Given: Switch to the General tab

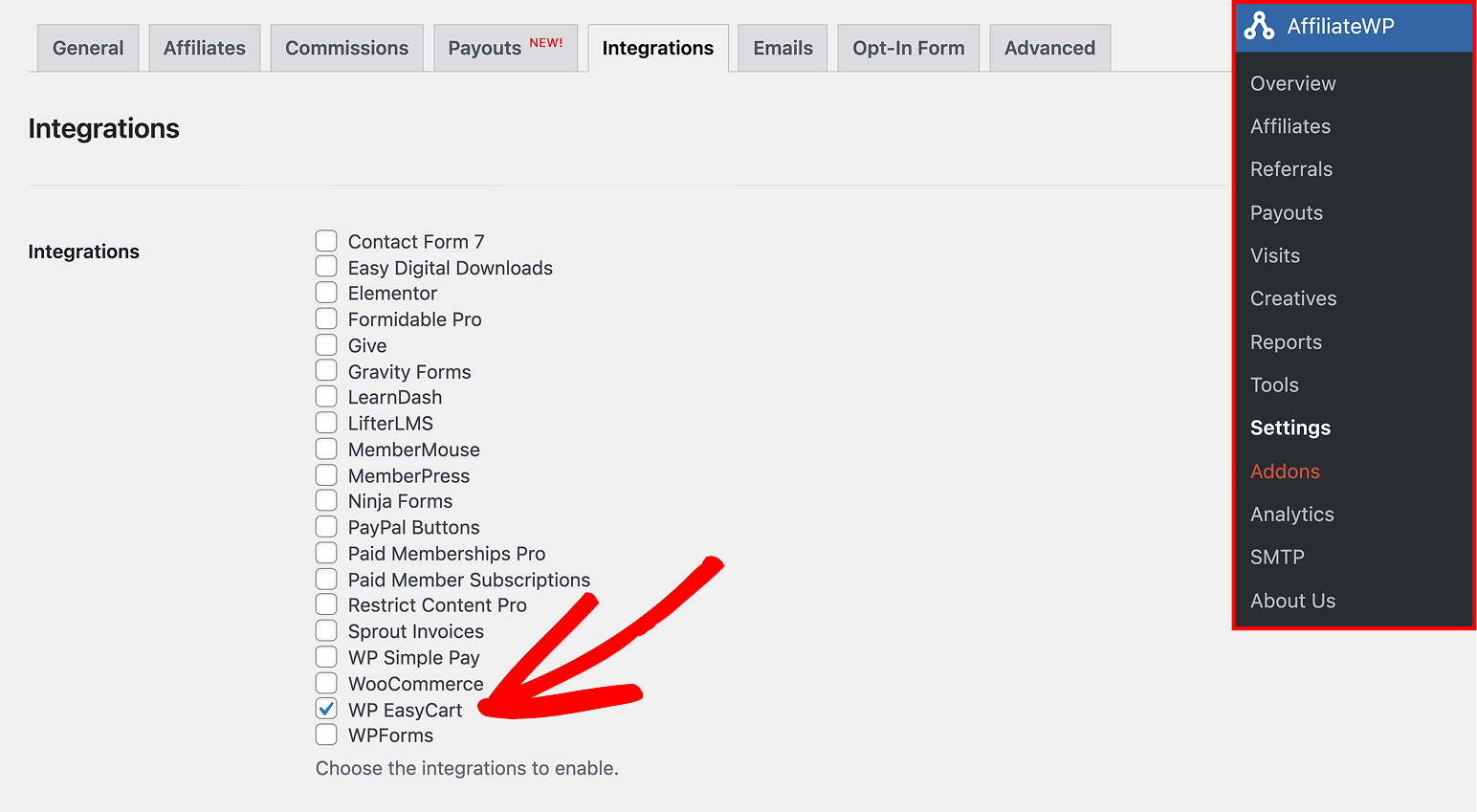Looking at the screenshot, I should pos(88,48).
